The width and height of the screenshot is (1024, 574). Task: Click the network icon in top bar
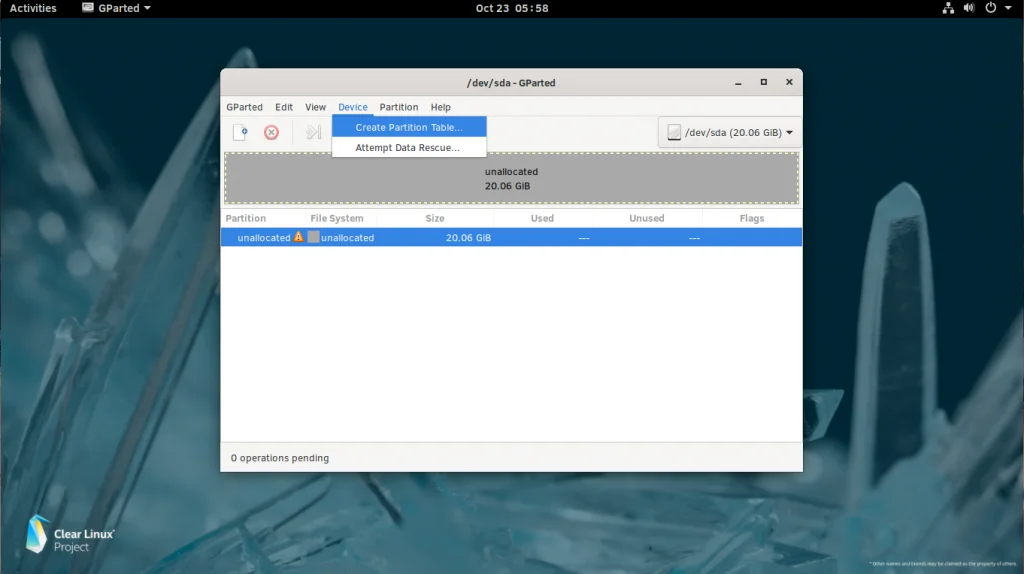click(x=948, y=8)
